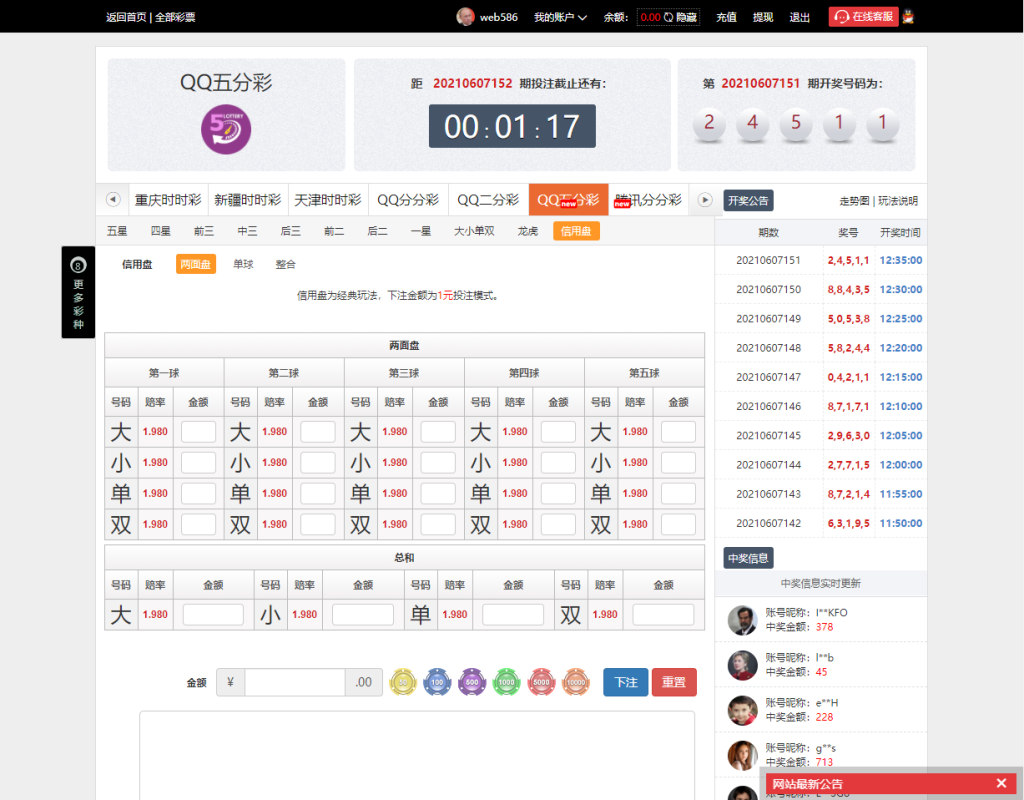
Task: Pick the purple 500 chip
Action: click(472, 682)
